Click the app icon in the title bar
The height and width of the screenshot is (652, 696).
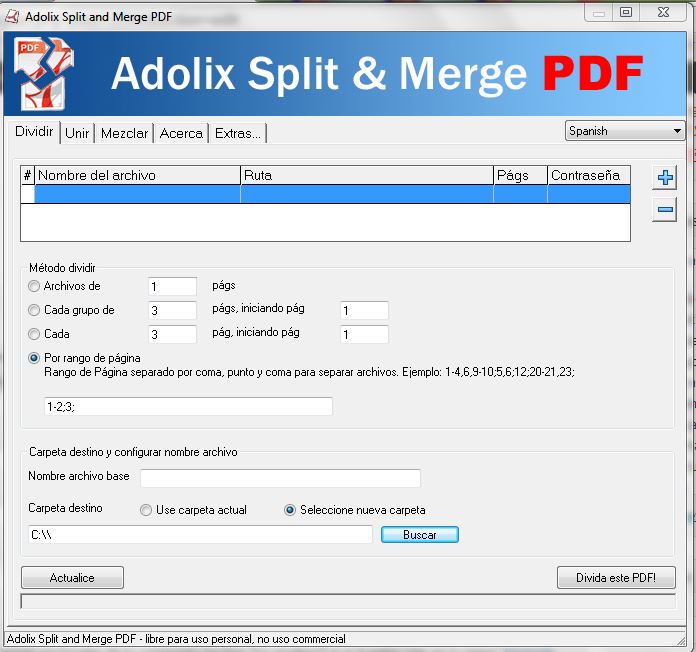(12, 17)
